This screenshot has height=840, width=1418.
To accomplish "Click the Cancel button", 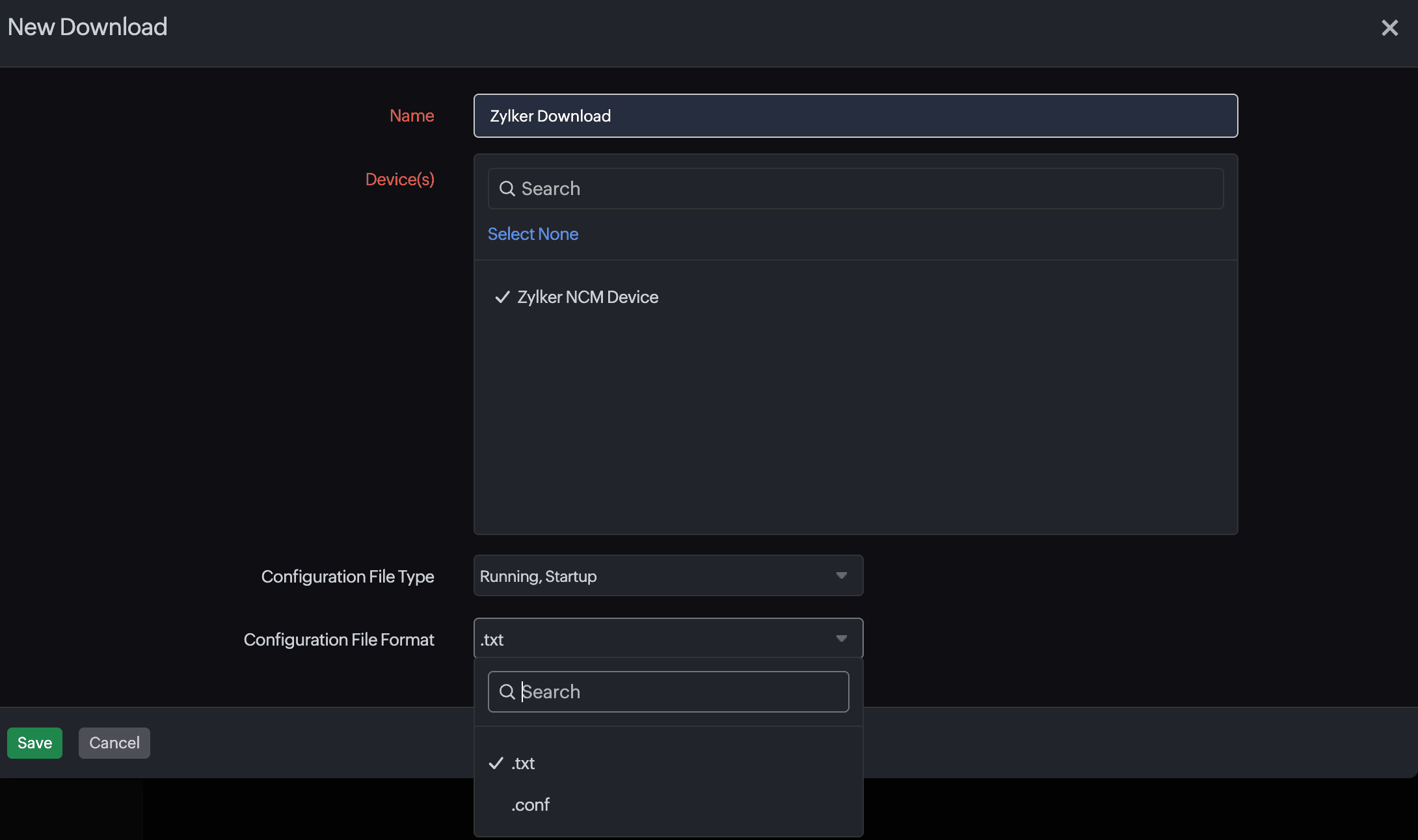I will point(114,742).
